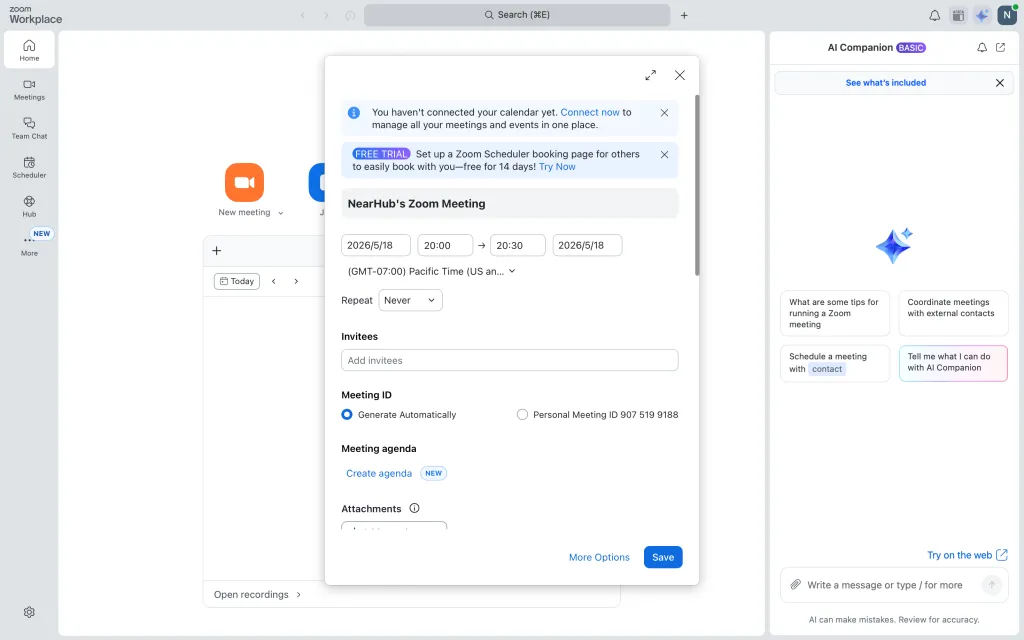Open settings gear at sidebar bottom

coord(29,612)
